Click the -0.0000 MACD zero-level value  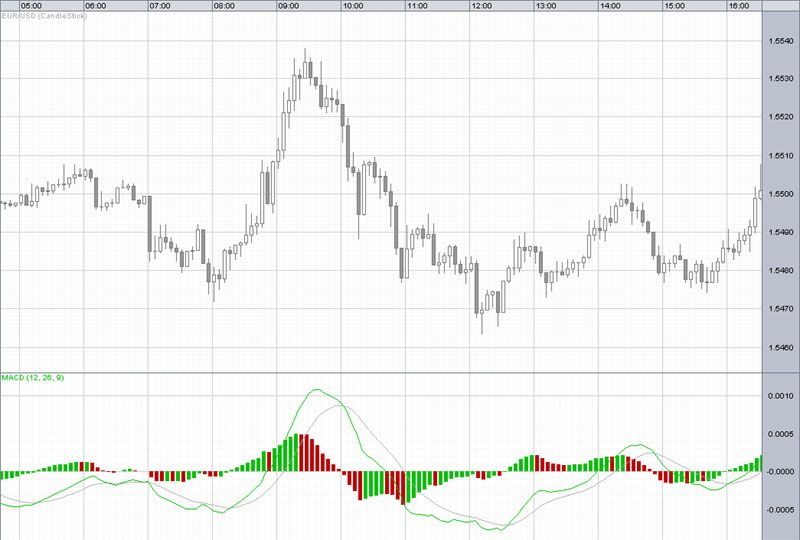pyautogui.click(x=780, y=472)
